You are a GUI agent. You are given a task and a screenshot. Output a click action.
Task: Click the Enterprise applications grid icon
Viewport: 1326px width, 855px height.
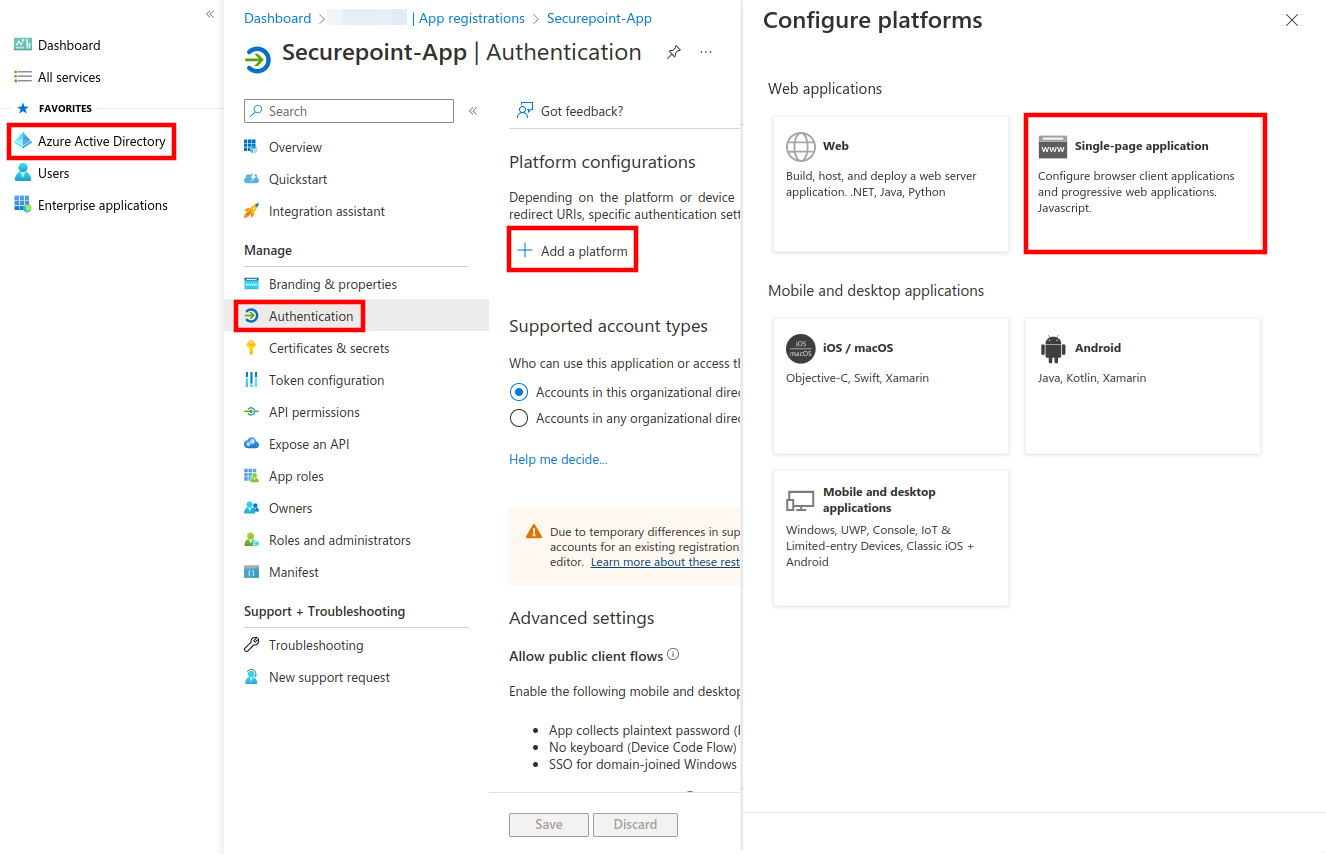pos(23,205)
